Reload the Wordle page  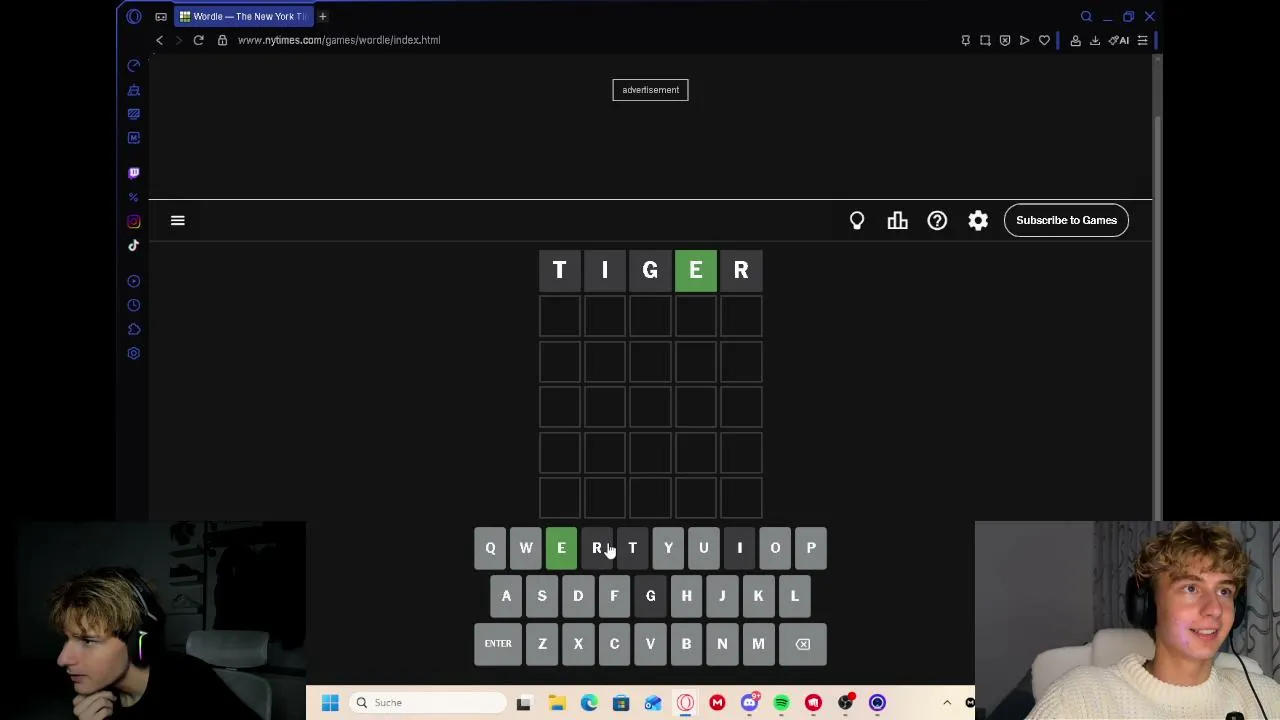coord(198,40)
